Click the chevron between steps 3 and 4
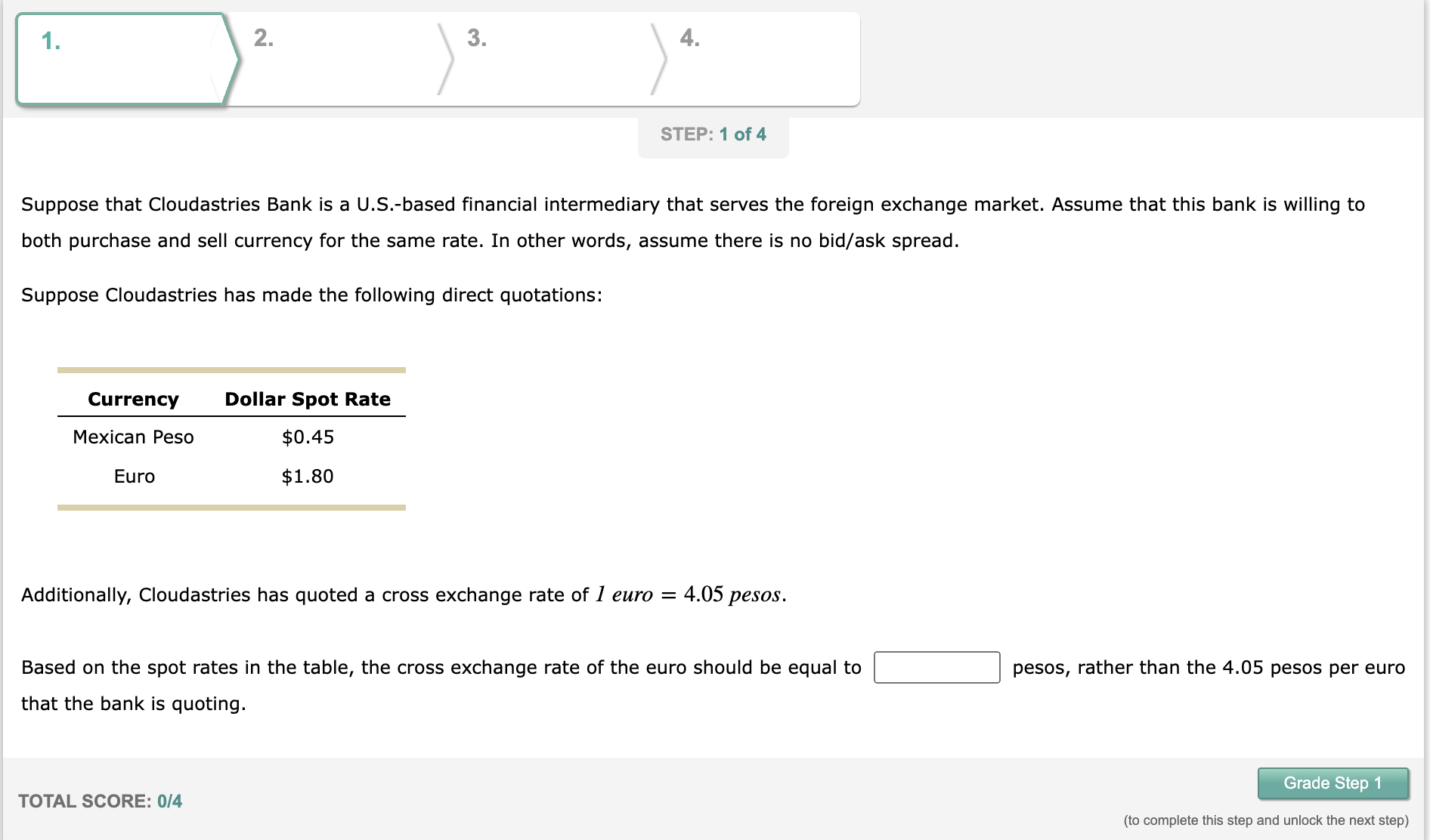The height and width of the screenshot is (840, 1430). pos(658,59)
